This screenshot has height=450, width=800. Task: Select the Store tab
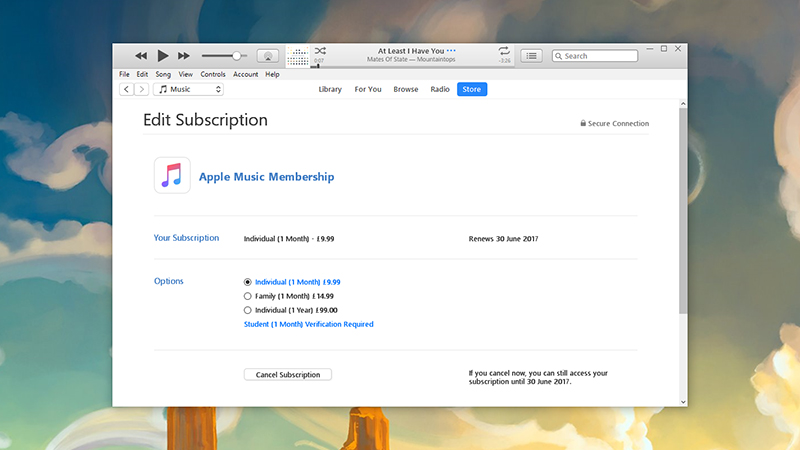[472, 89]
